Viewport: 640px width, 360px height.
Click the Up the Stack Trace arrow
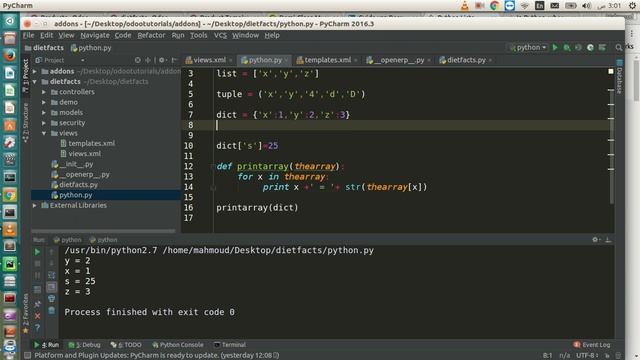[x=51, y=252]
